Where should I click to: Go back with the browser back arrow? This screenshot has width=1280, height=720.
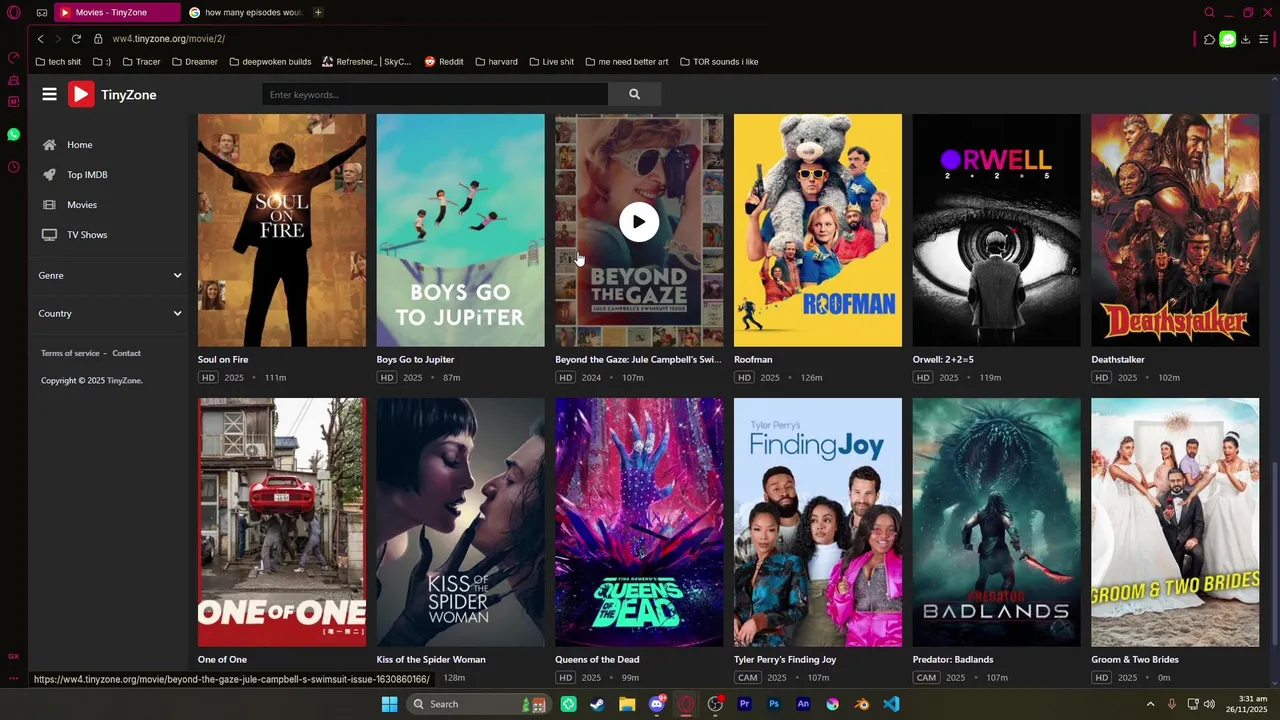[40, 39]
